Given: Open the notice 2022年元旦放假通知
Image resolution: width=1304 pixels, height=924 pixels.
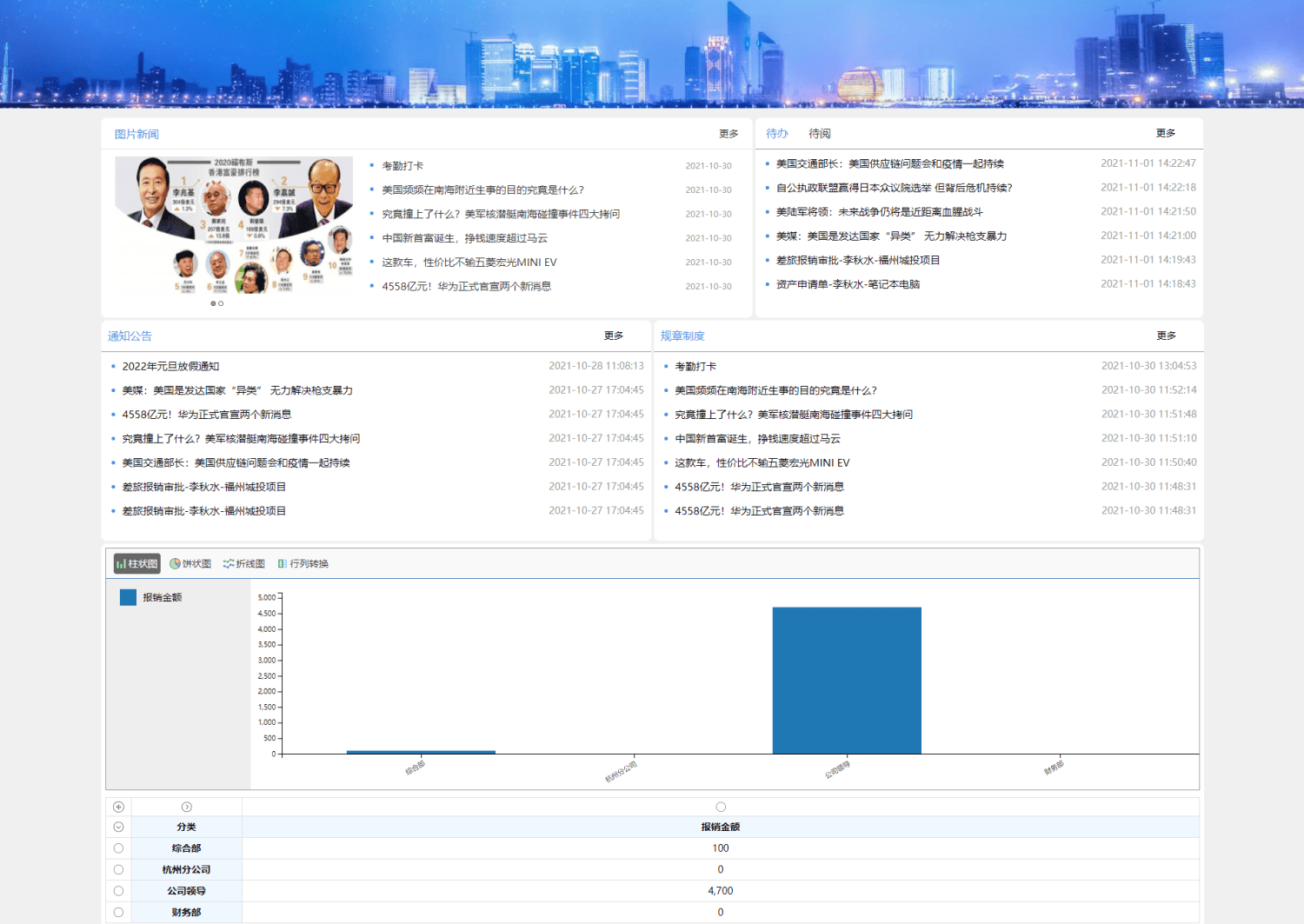Looking at the screenshot, I should 171,366.
